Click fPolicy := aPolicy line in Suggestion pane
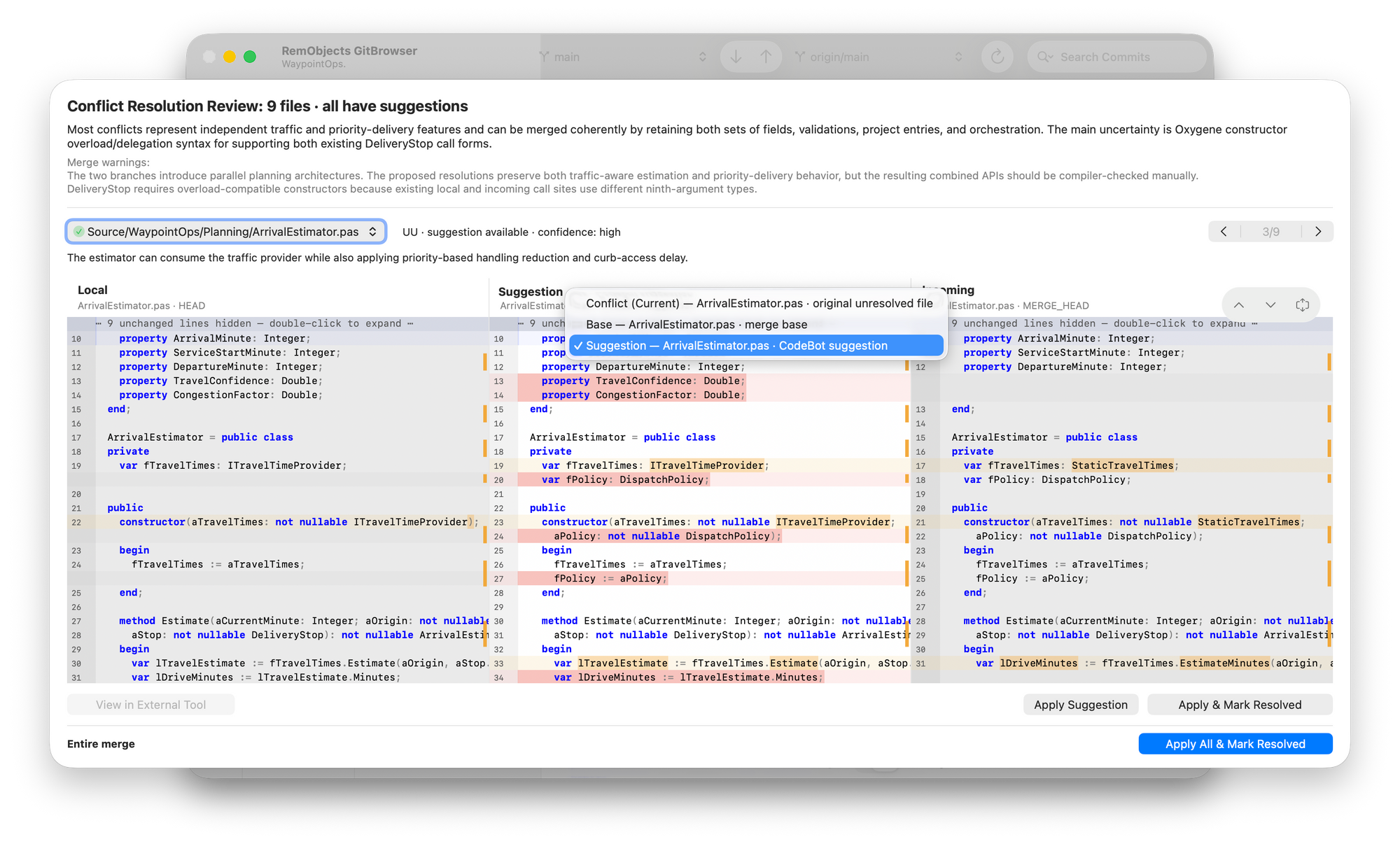Image resolution: width=1400 pixels, height=844 pixels. click(x=610, y=578)
